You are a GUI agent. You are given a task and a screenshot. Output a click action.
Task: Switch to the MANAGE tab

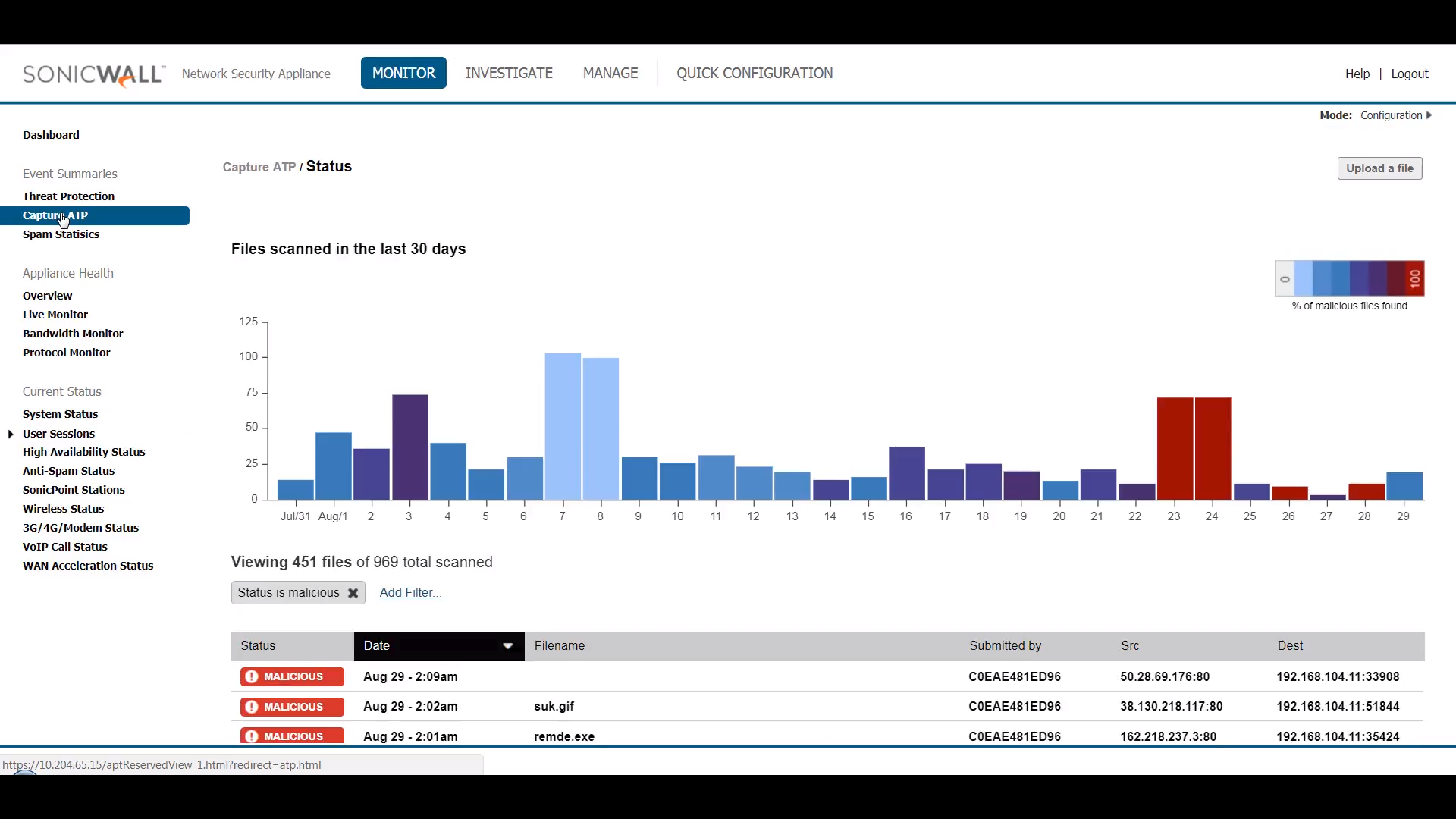(x=610, y=73)
